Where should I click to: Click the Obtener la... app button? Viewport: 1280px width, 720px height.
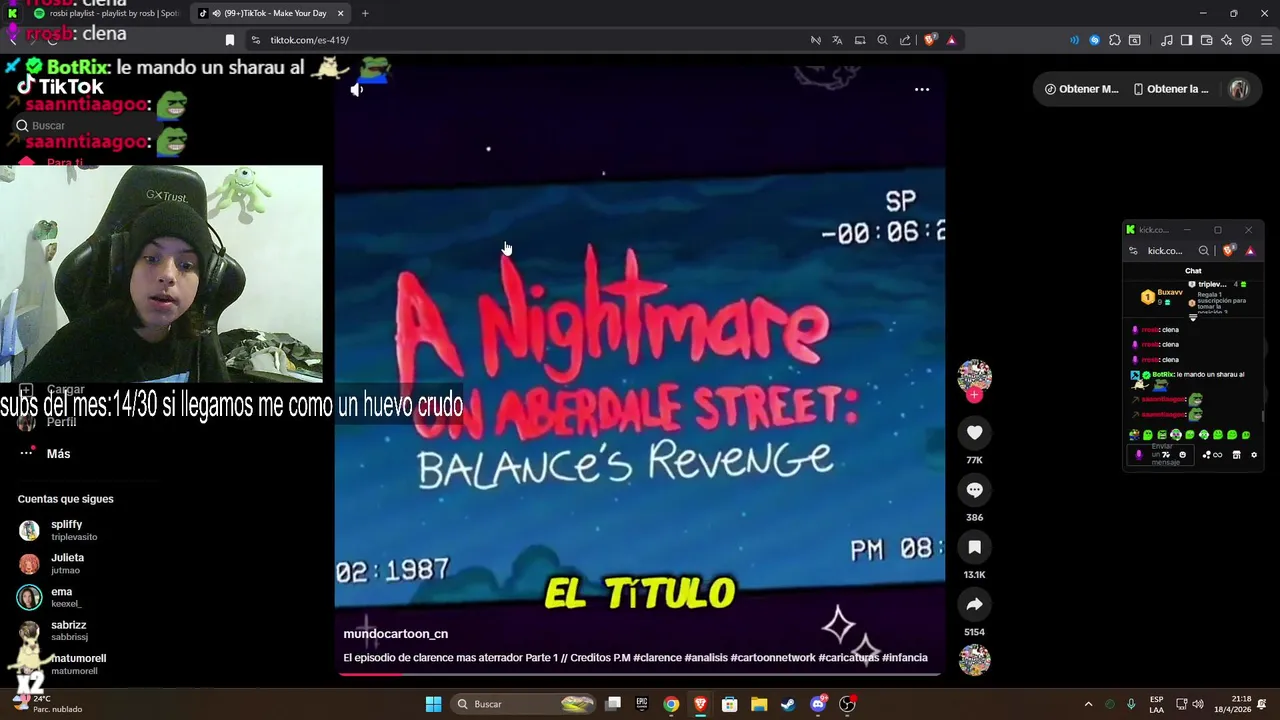[x=1170, y=89]
